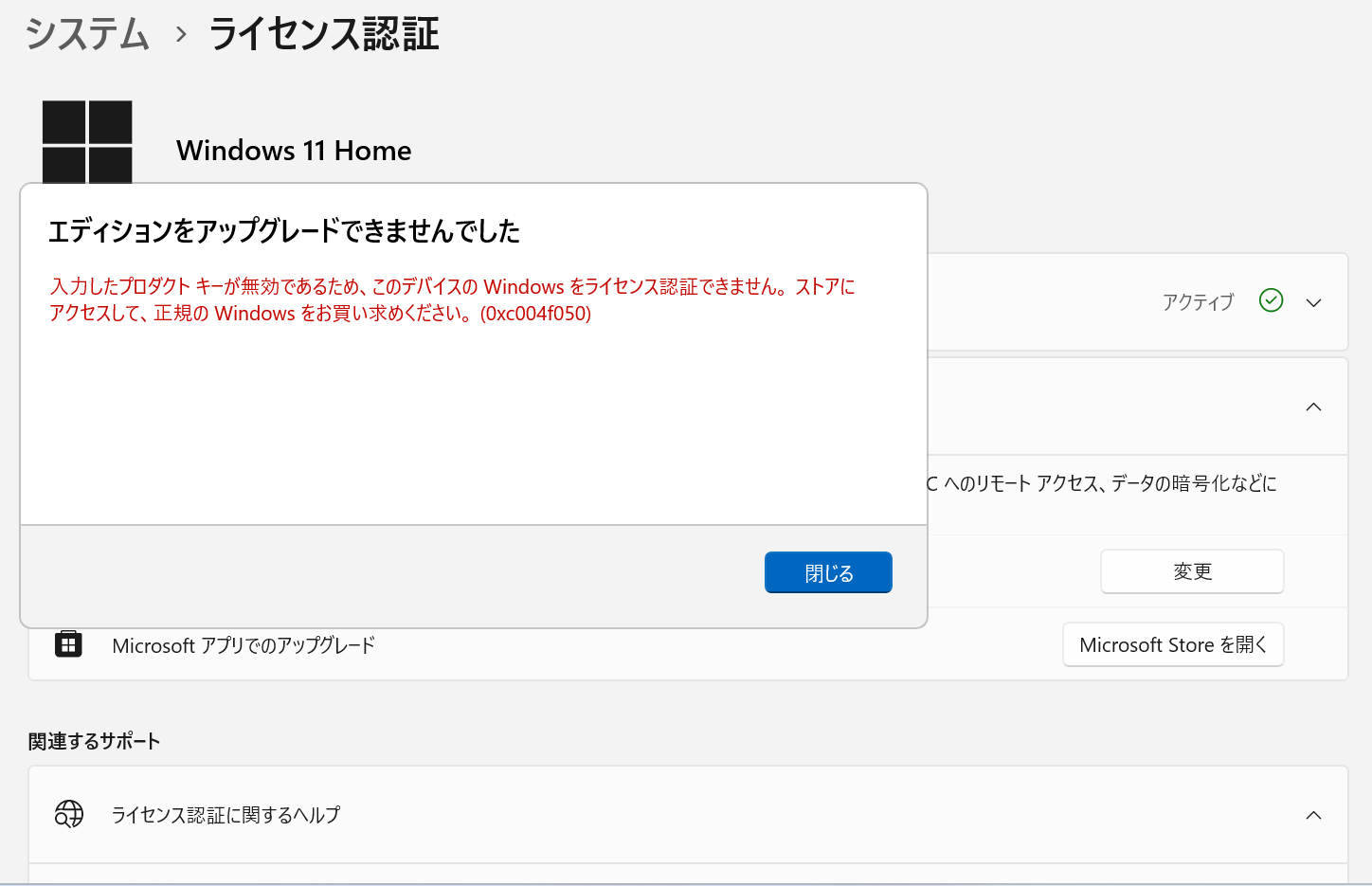Click the Microsoft アプリでのアップグレード row label
Image resolution: width=1372 pixels, height=886 pixels.
[x=244, y=644]
